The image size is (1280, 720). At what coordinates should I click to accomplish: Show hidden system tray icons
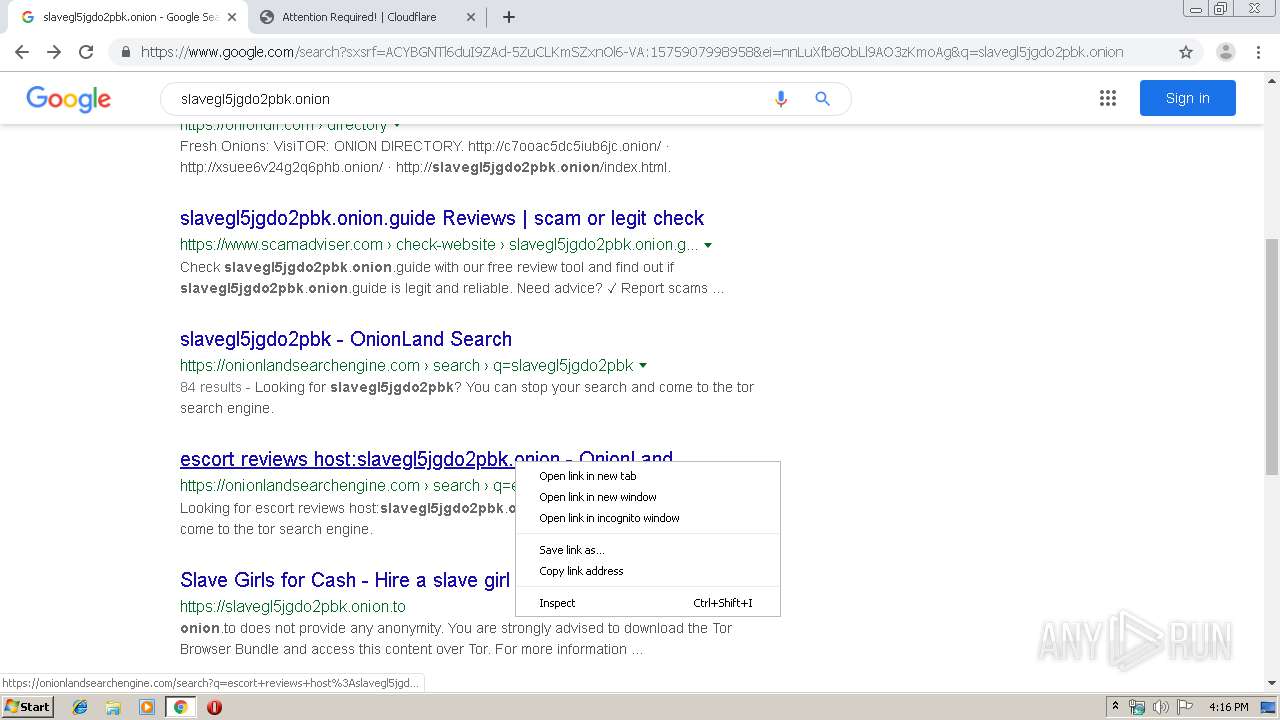(x=1115, y=707)
